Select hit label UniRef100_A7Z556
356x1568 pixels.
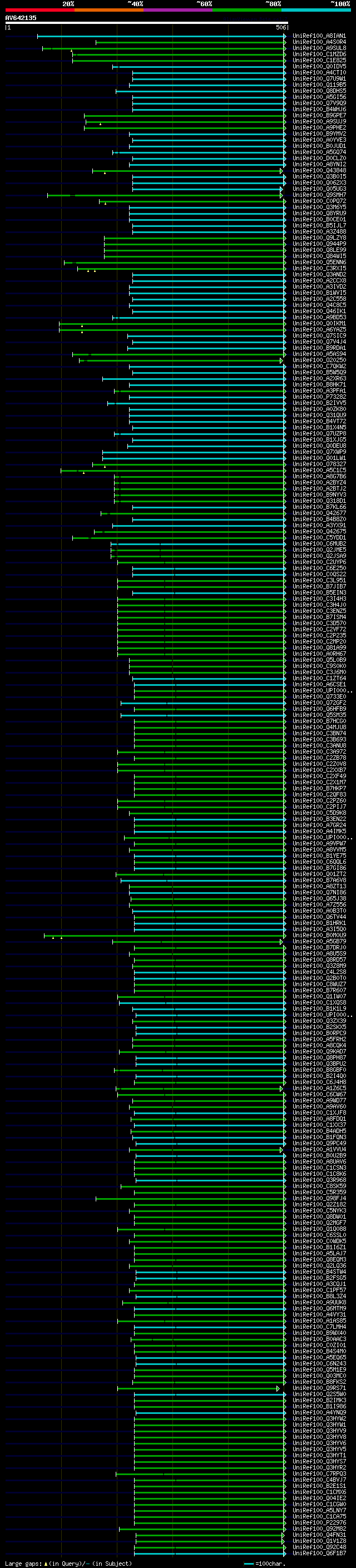coord(319,904)
